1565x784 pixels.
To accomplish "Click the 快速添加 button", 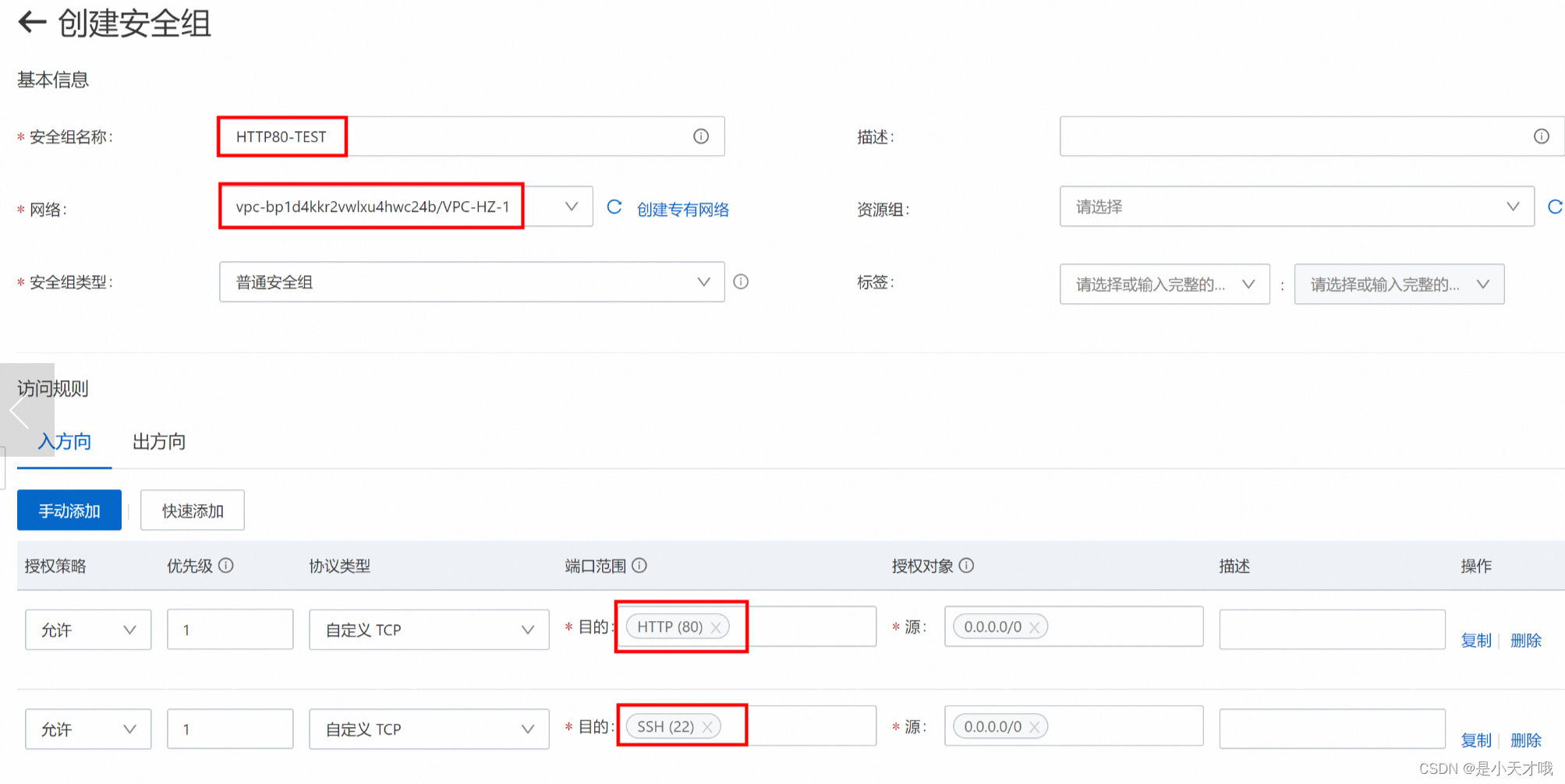I will [x=192, y=510].
